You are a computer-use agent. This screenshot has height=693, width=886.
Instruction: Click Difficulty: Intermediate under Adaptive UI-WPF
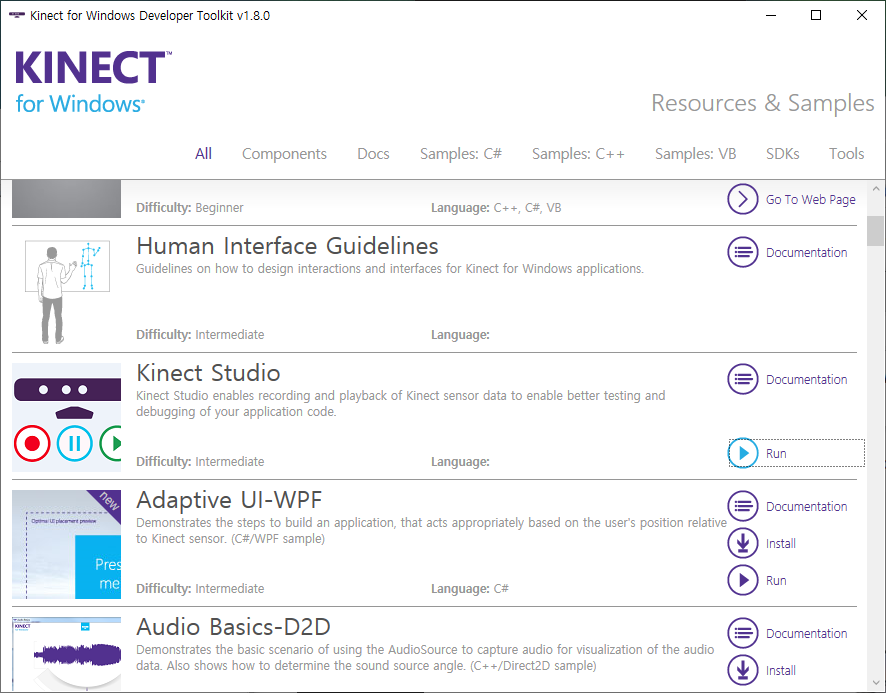pyautogui.click(x=200, y=589)
